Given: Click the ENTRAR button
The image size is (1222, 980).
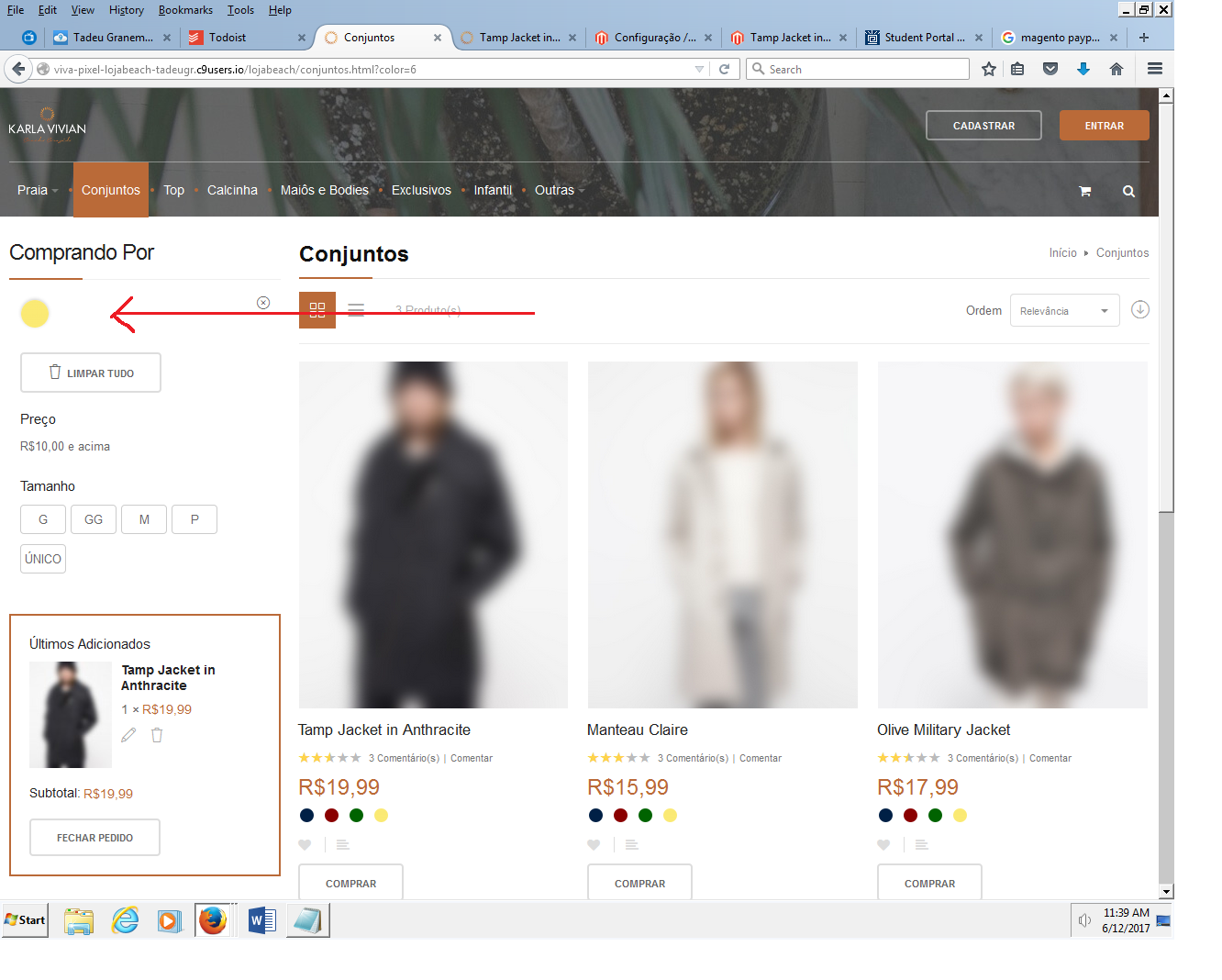Looking at the screenshot, I should coord(1105,126).
